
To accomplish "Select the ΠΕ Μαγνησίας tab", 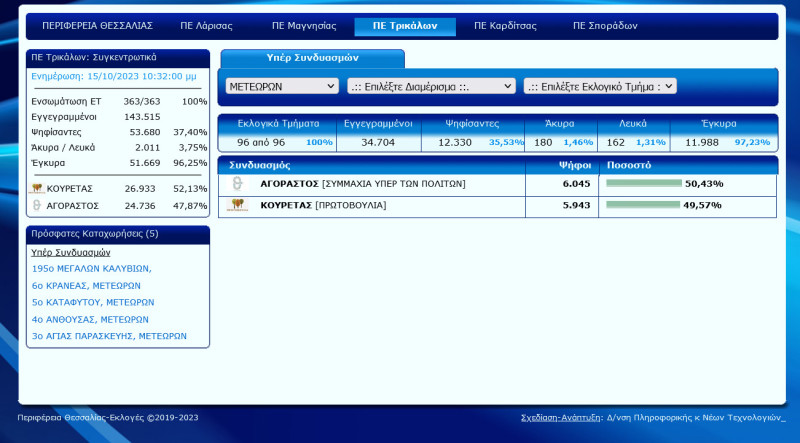I will [x=304, y=26].
